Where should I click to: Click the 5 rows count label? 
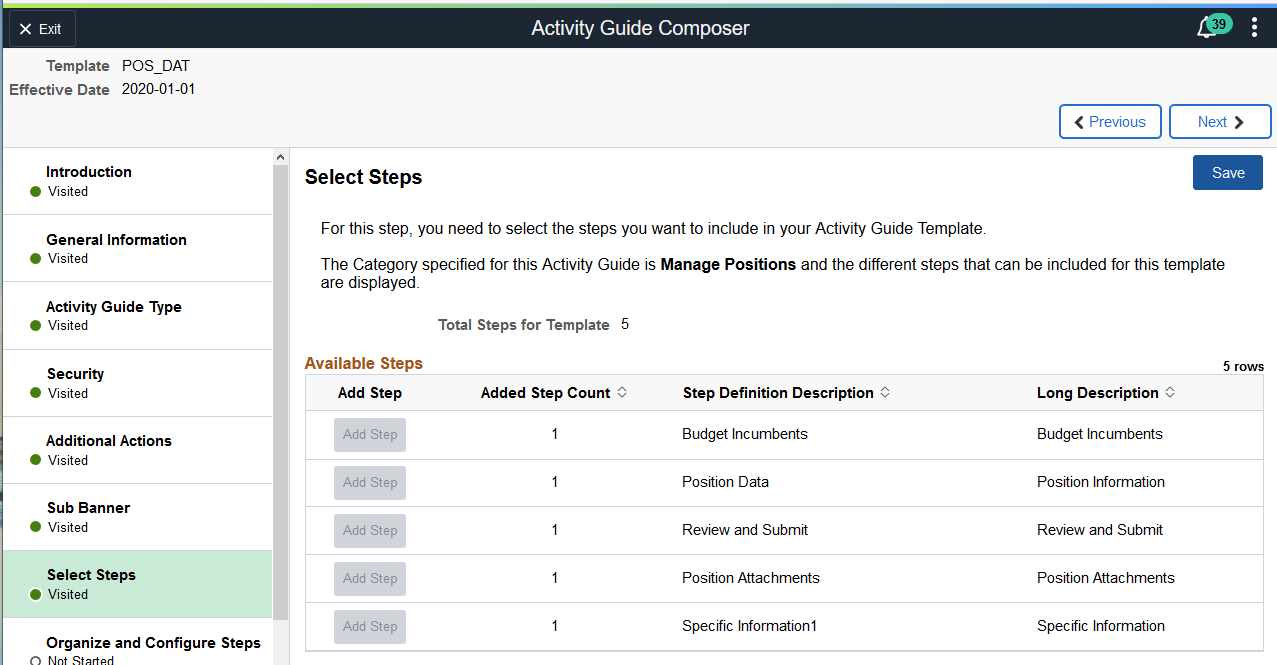click(1244, 367)
